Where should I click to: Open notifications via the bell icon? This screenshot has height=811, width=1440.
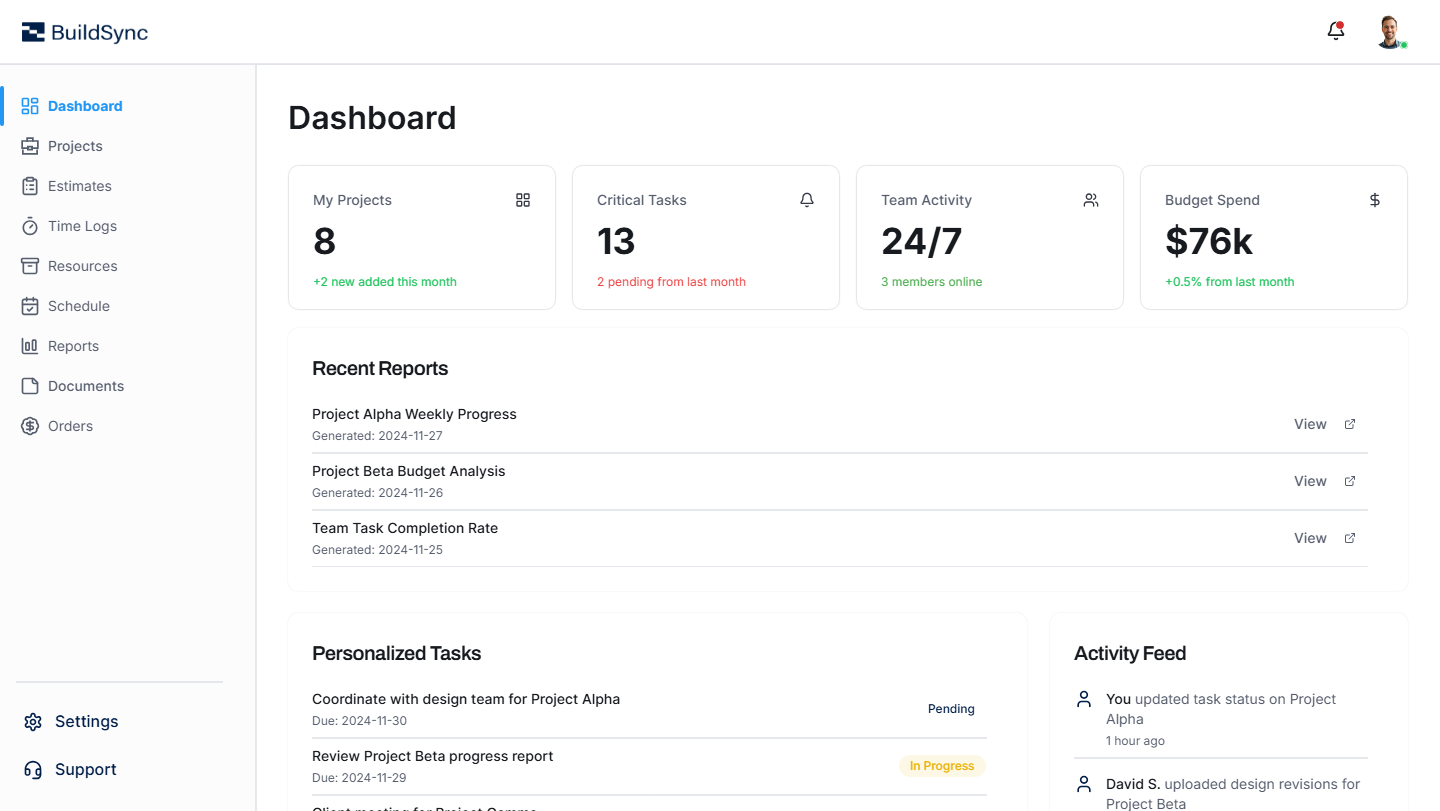[x=1335, y=31]
